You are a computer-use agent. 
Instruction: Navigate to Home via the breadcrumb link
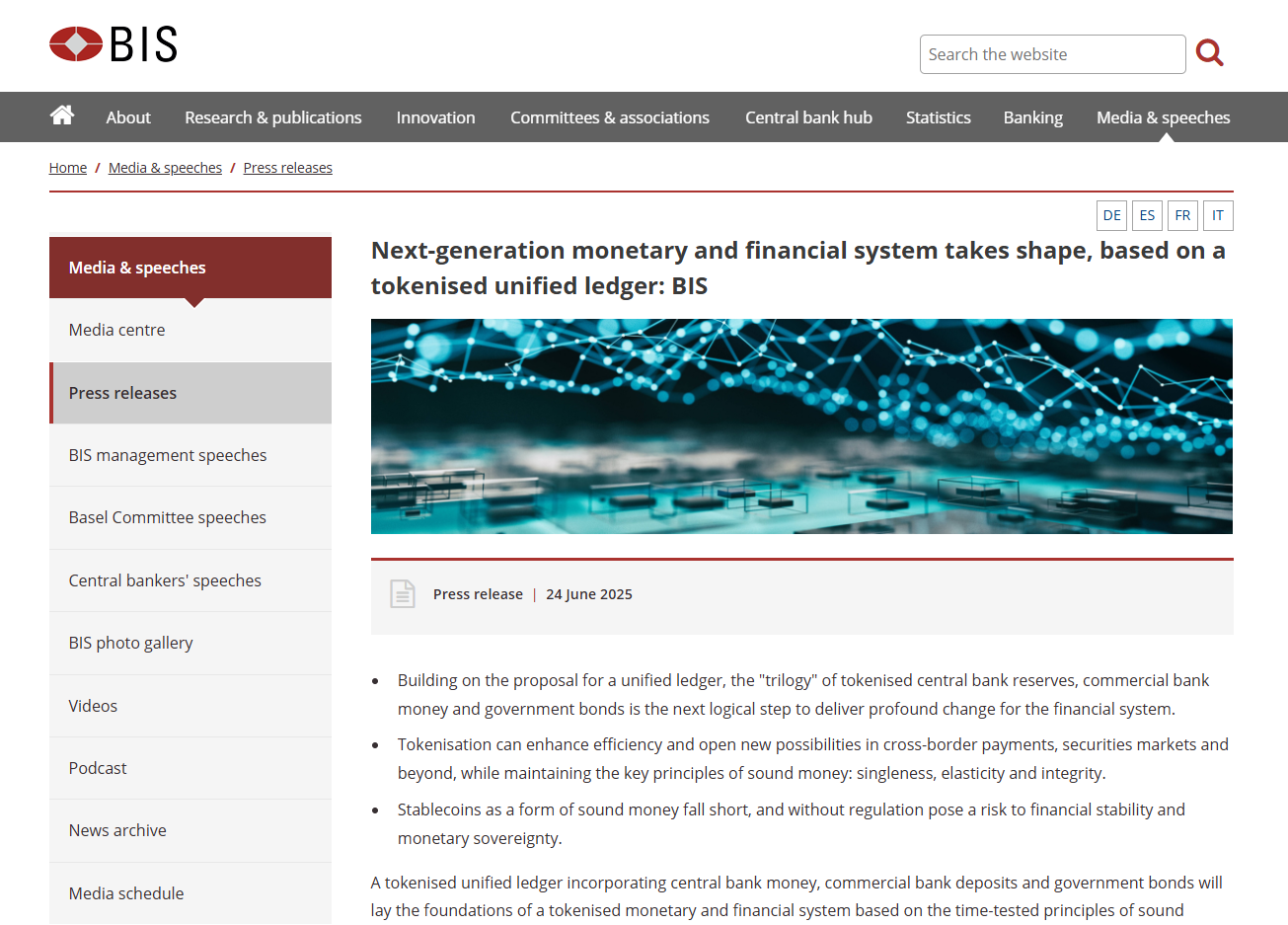(67, 167)
